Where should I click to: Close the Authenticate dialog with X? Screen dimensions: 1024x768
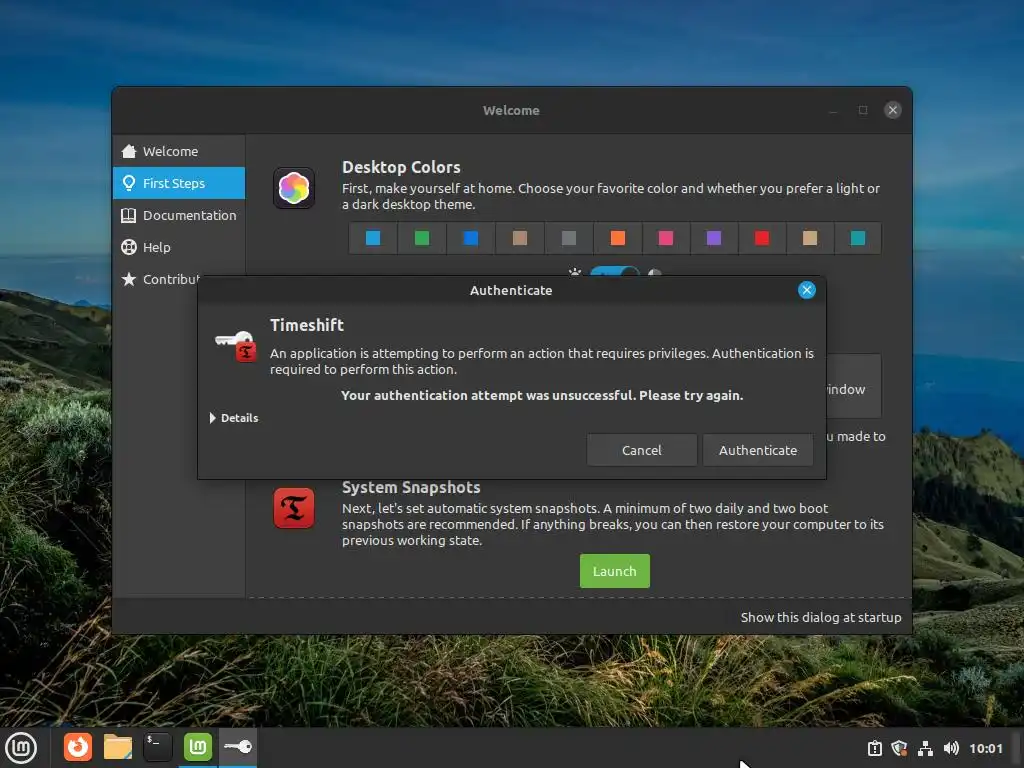(807, 290)
